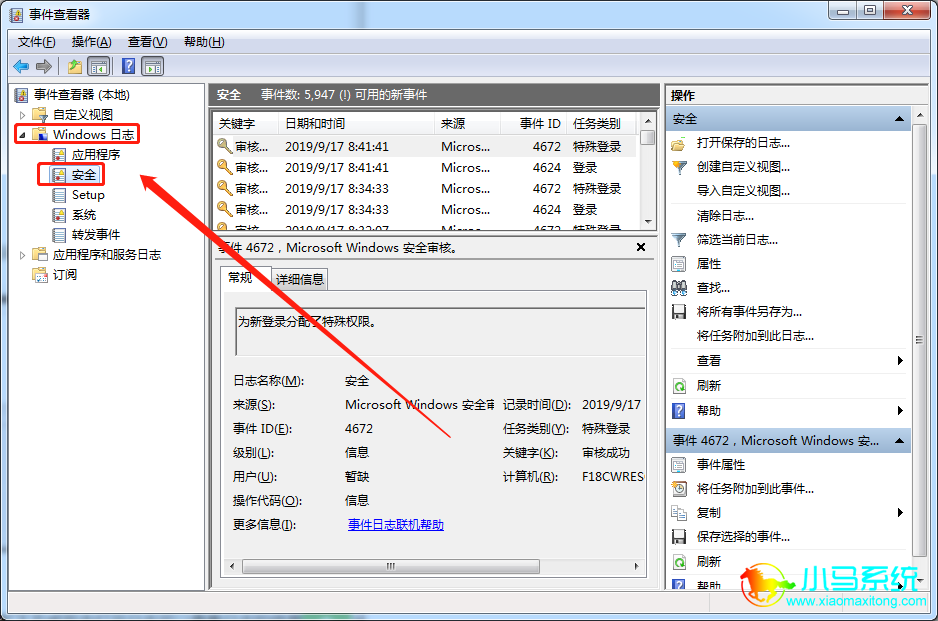
Task: Click 将任务附加到此日志... action
Action: coord(755,336)
